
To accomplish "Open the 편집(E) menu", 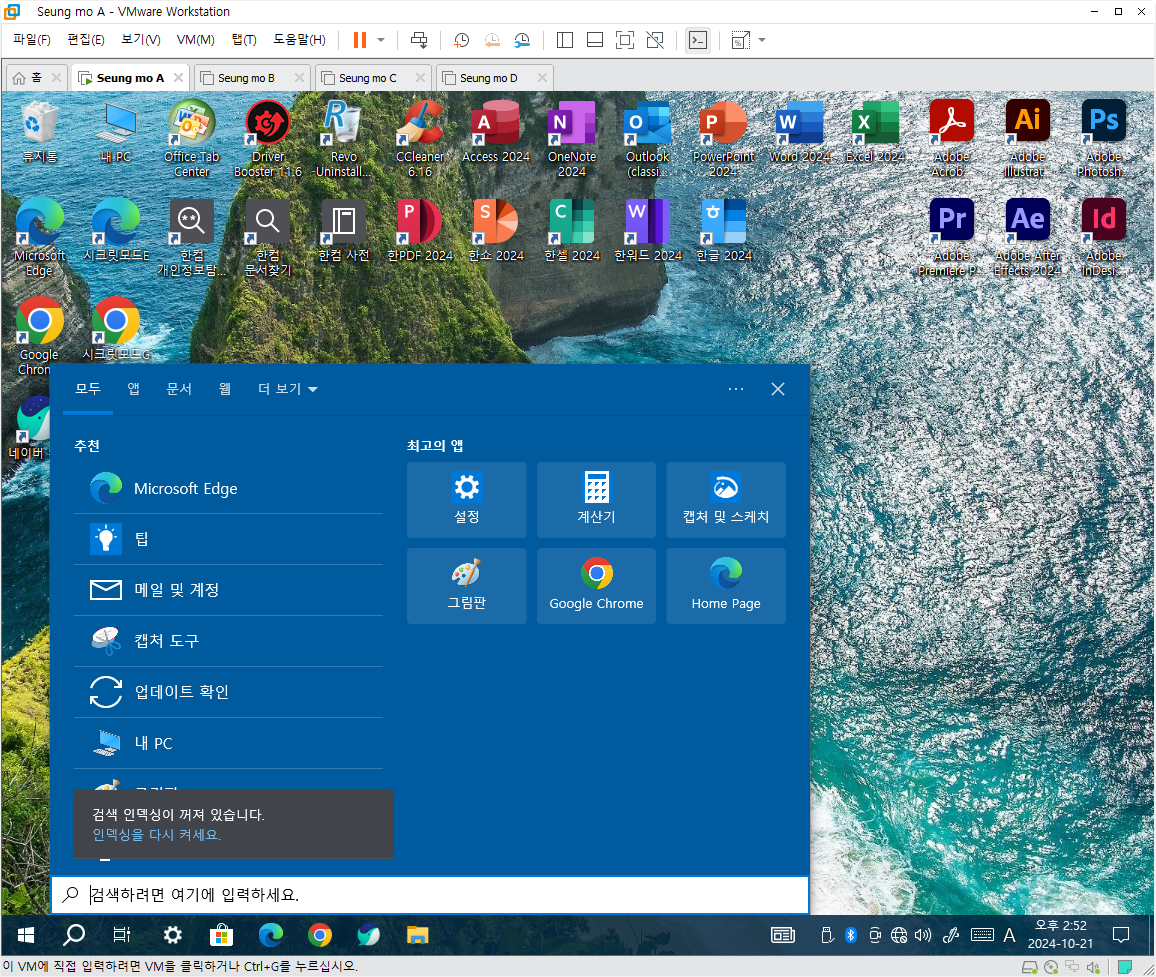I will [86, 40].
